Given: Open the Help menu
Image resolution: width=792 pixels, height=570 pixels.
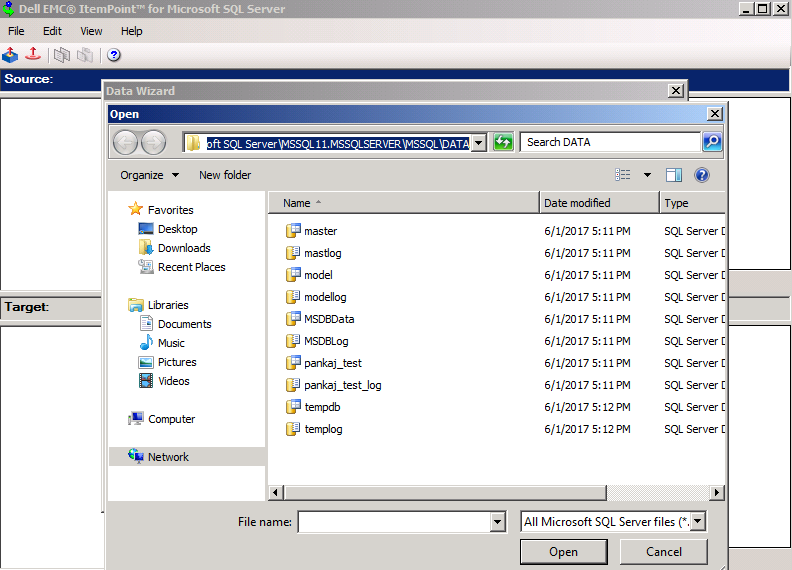Looking at the screenshot, I should click(131, 31).
